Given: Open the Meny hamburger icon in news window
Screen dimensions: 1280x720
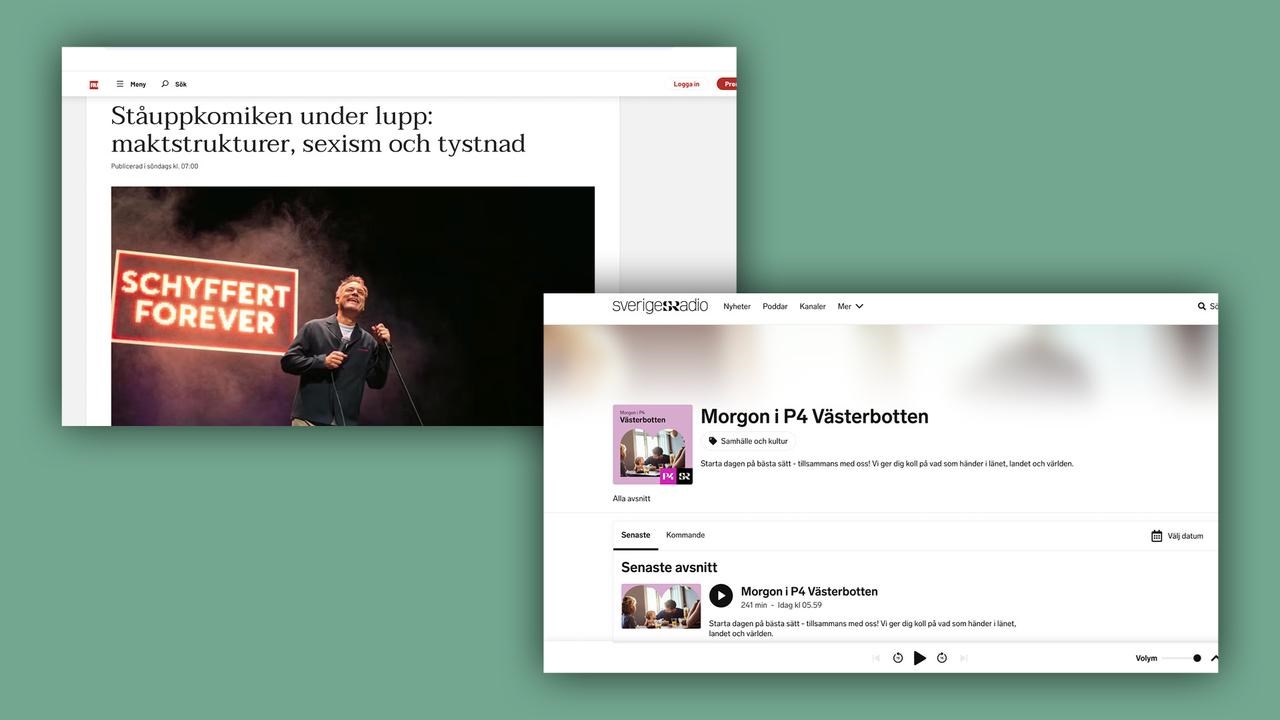Looking at the screenshot, I should tap(120, 84).
